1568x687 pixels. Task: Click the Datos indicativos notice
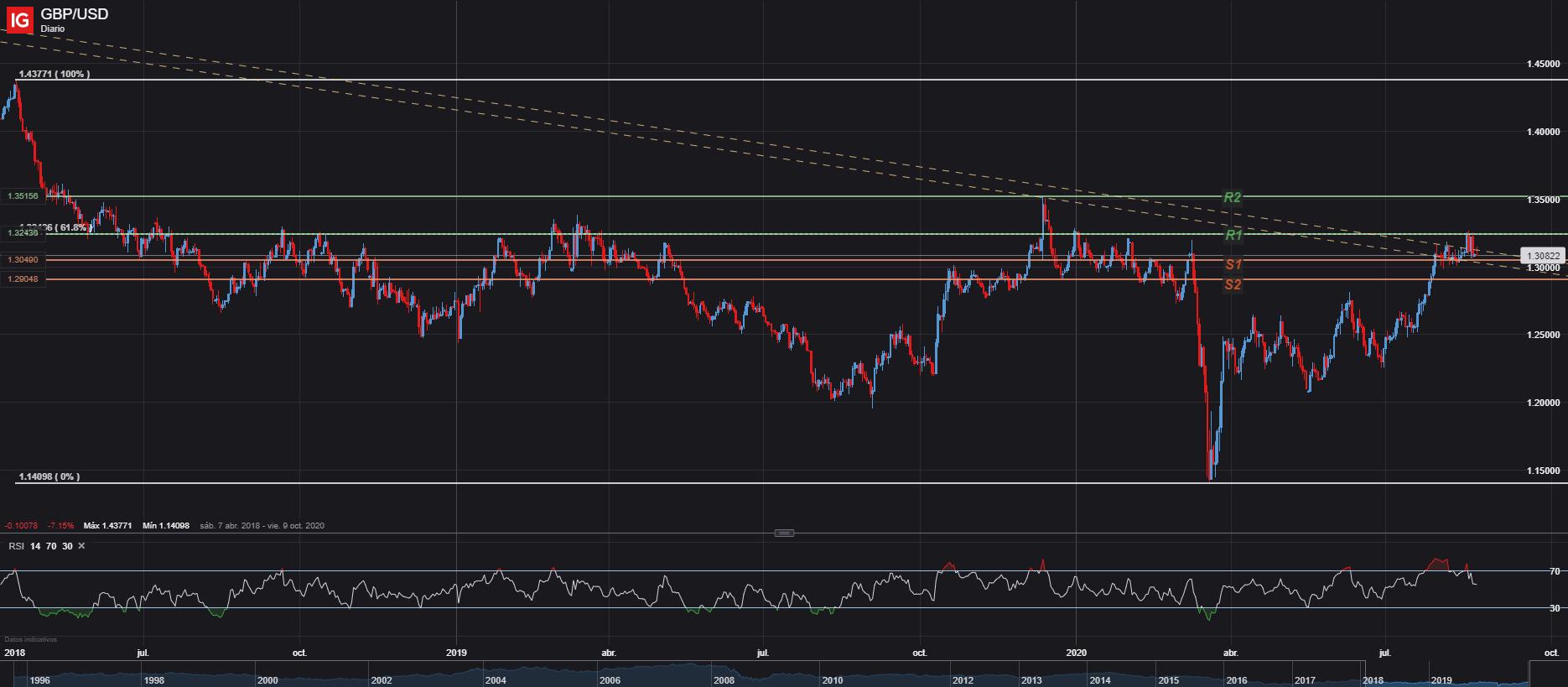[x=31, y=639]
